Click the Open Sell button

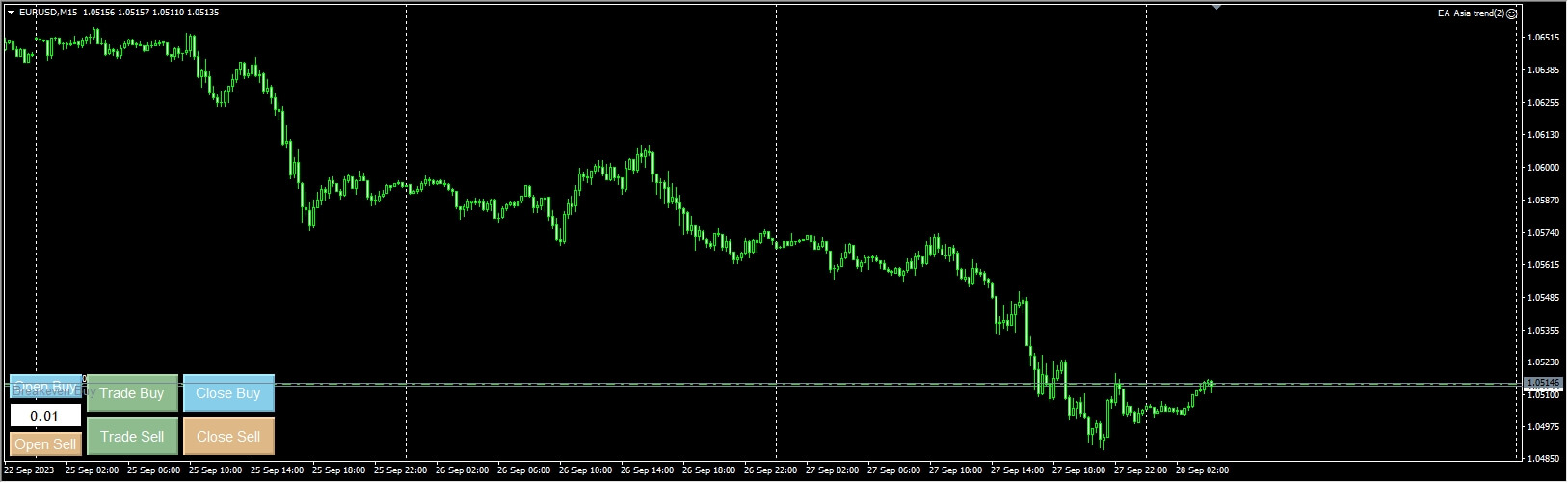click(45, 444)
